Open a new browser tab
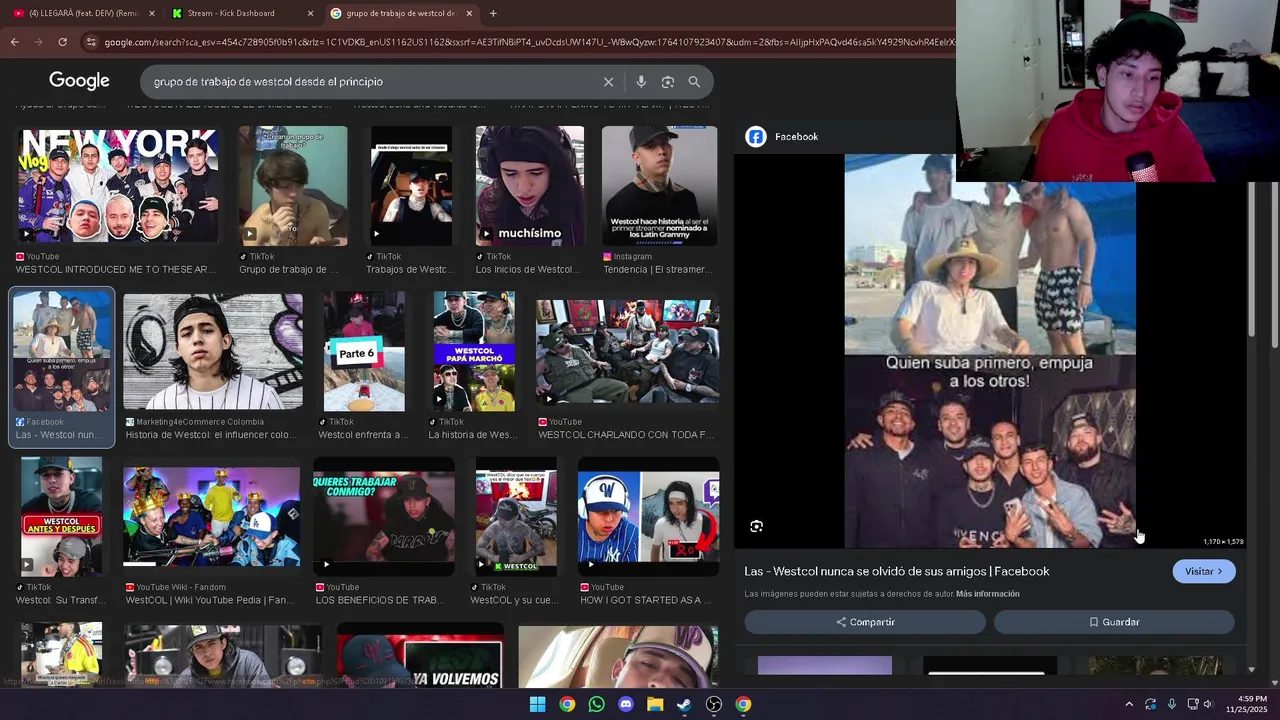Image resolution: width=1280 pixels, height=720 pixels. (x=493, y=13)
